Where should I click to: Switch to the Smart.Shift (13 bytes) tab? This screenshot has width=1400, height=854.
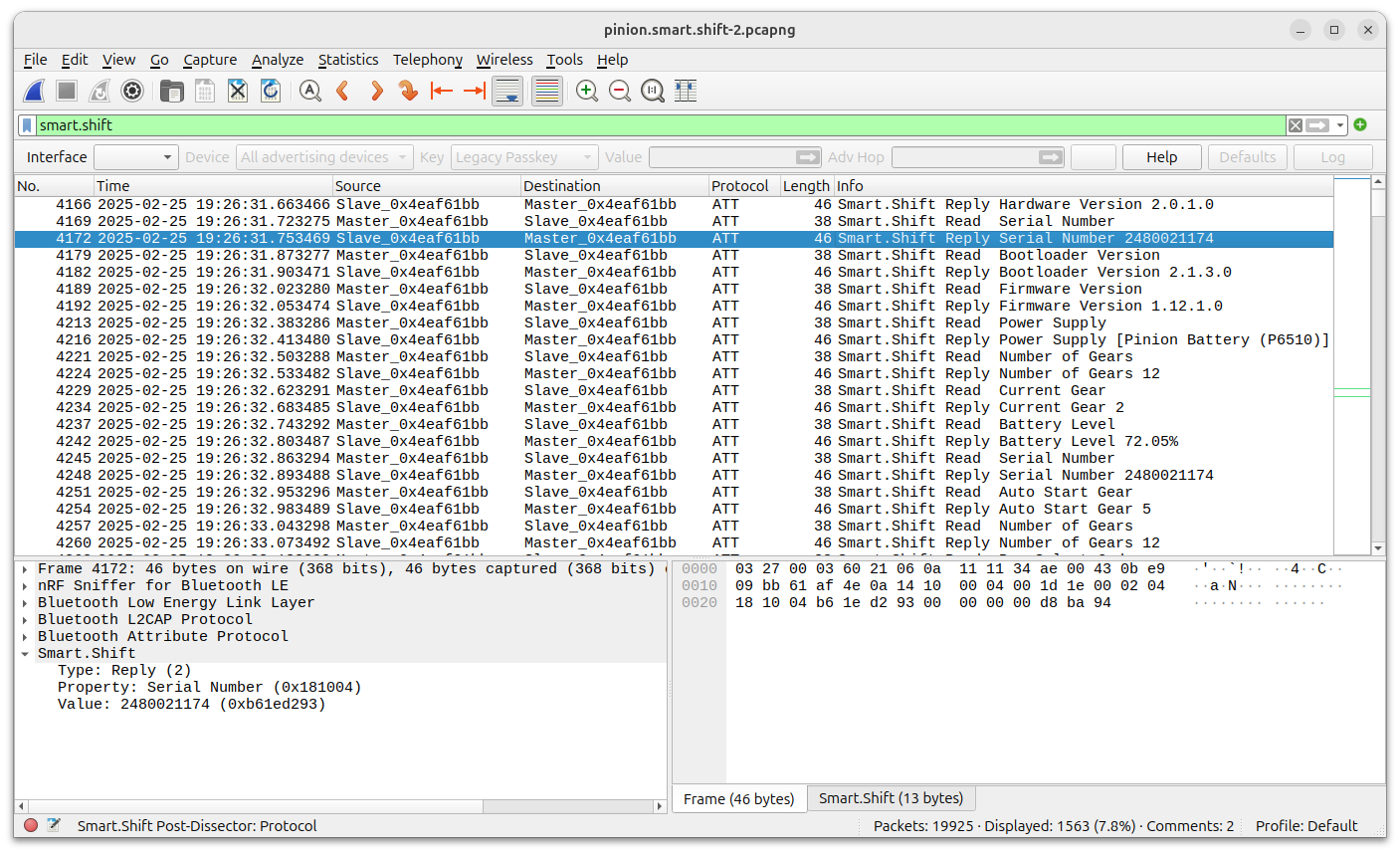891,798
